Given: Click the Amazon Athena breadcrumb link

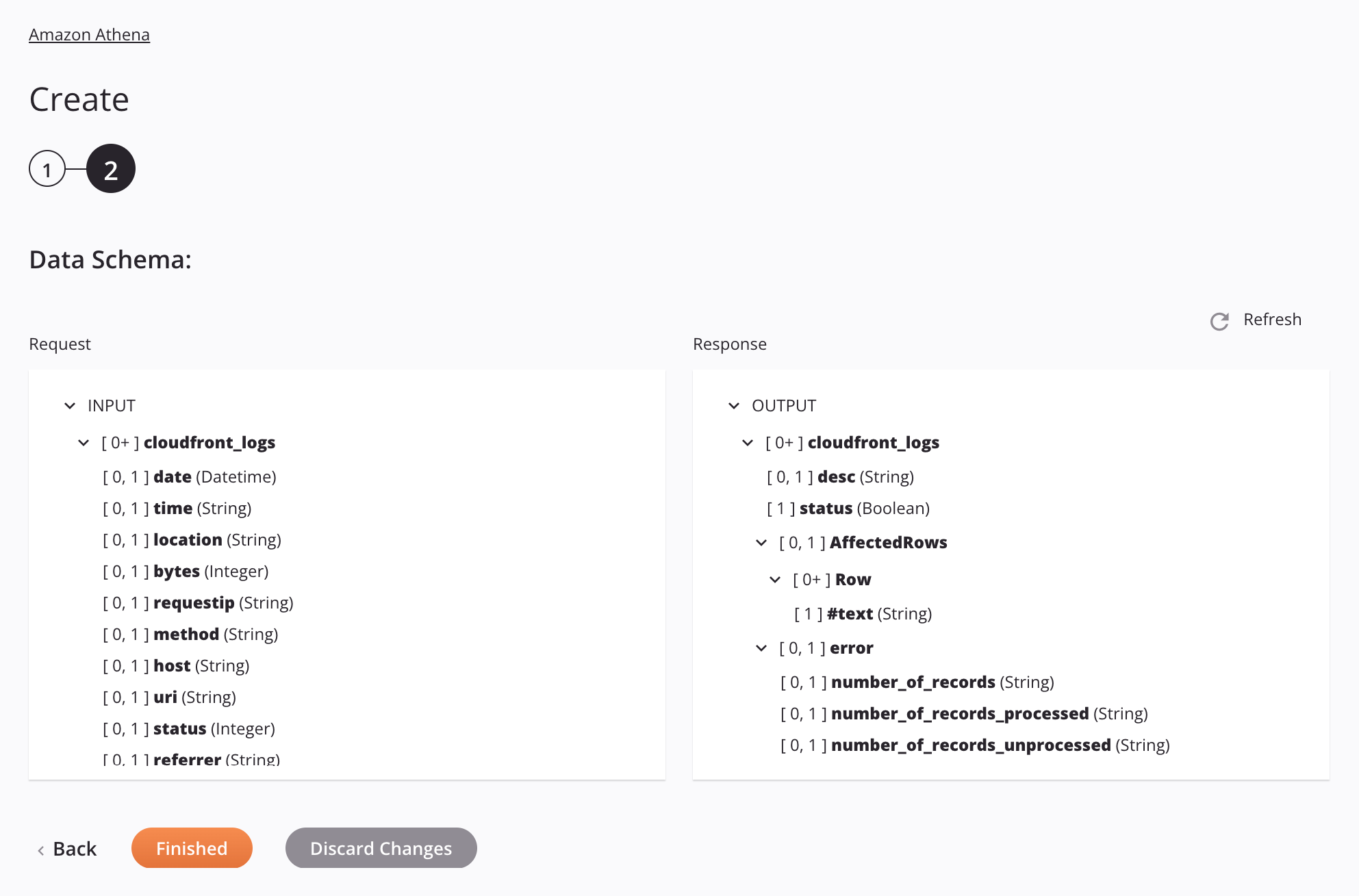Looking at the screenshot, I should pyautogui.click(x=89, y=33).
